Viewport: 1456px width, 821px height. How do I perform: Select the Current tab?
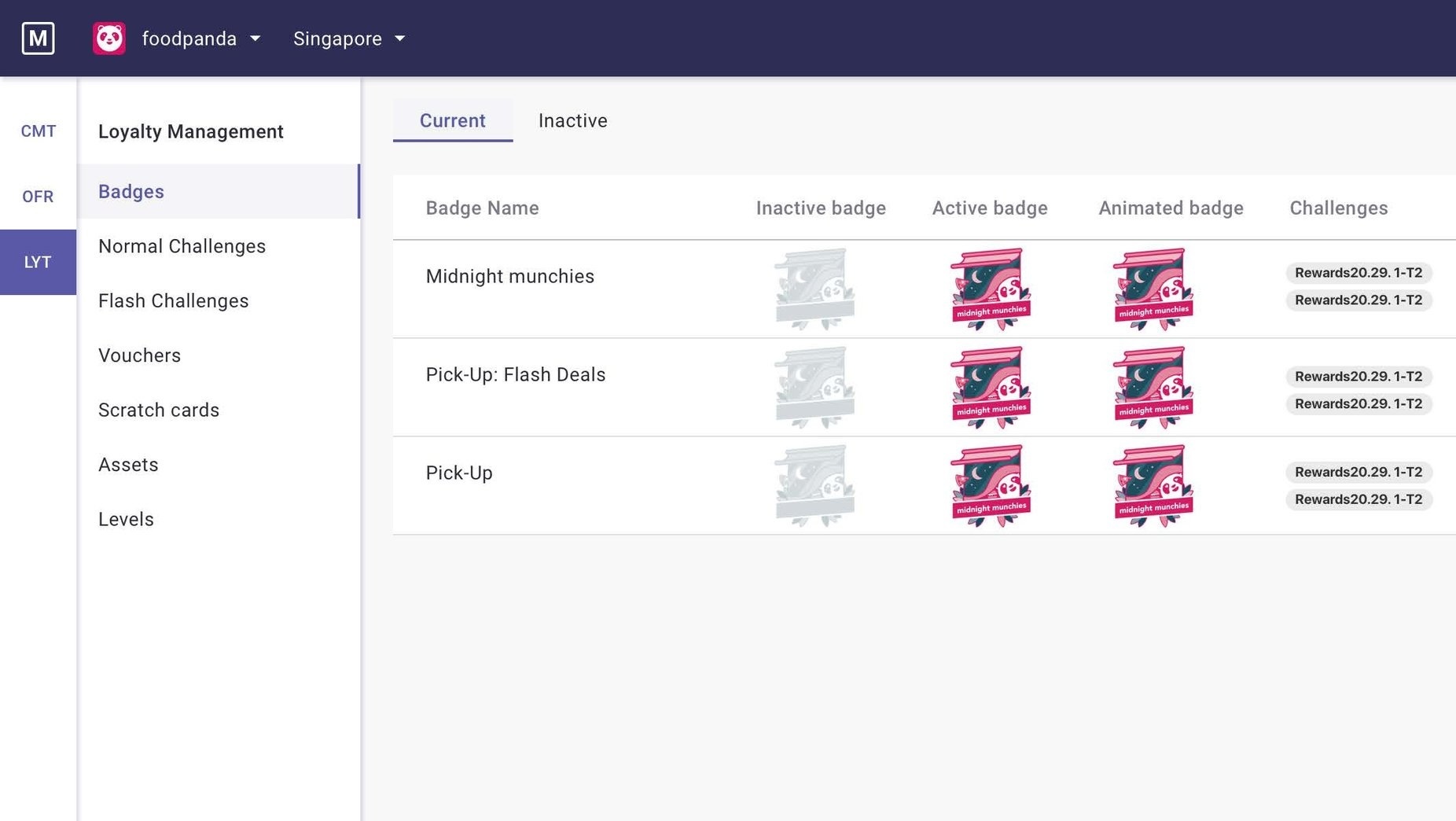tap(452, 120)
